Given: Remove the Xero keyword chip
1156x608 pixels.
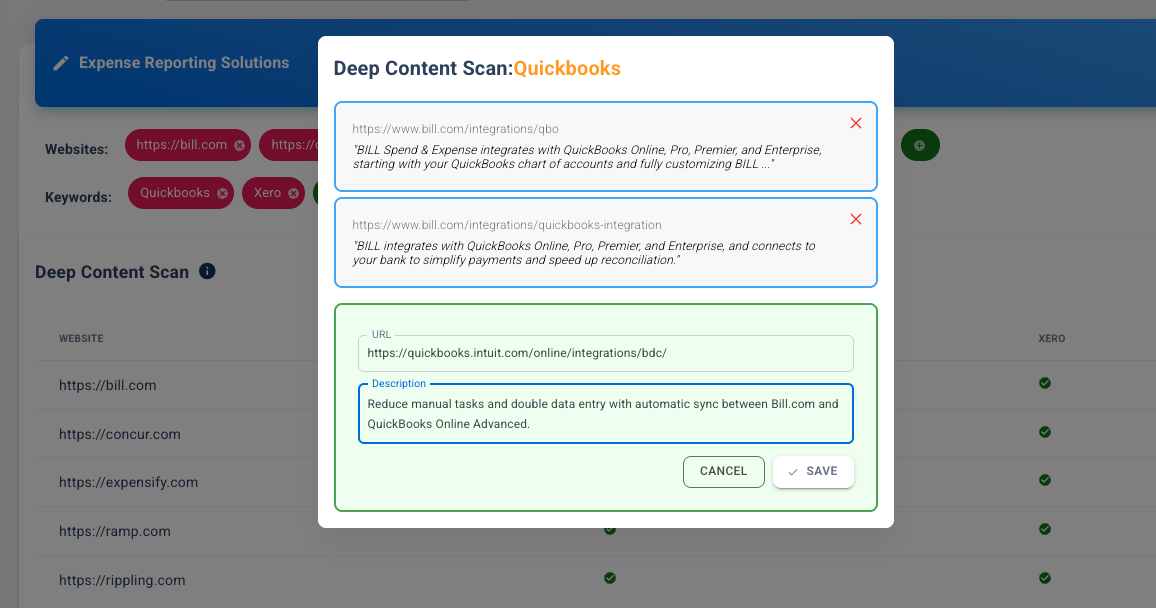Looking at the screenshot, I should click(x=293, y=193).
